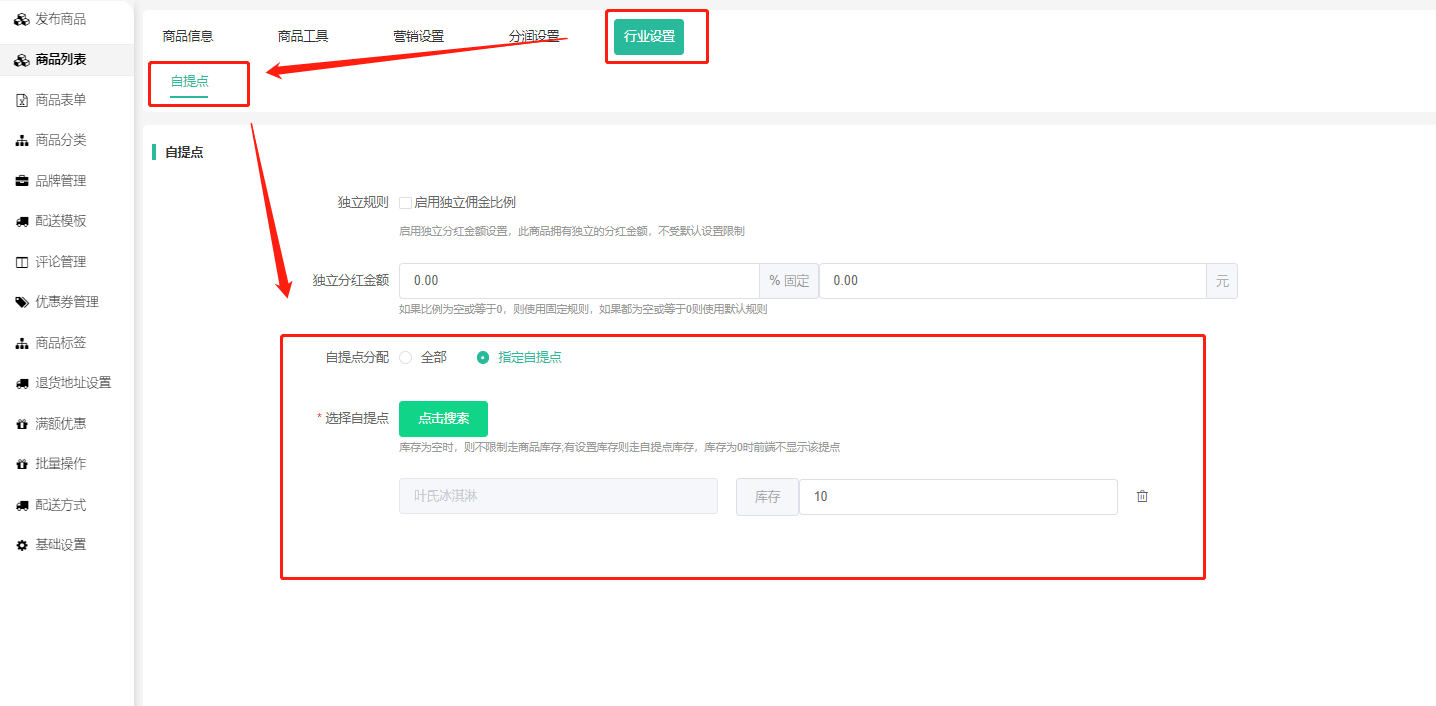Click the 商品表单 file icon
The height and width of the screenshot is (706, 1436).
coord(21,100)
